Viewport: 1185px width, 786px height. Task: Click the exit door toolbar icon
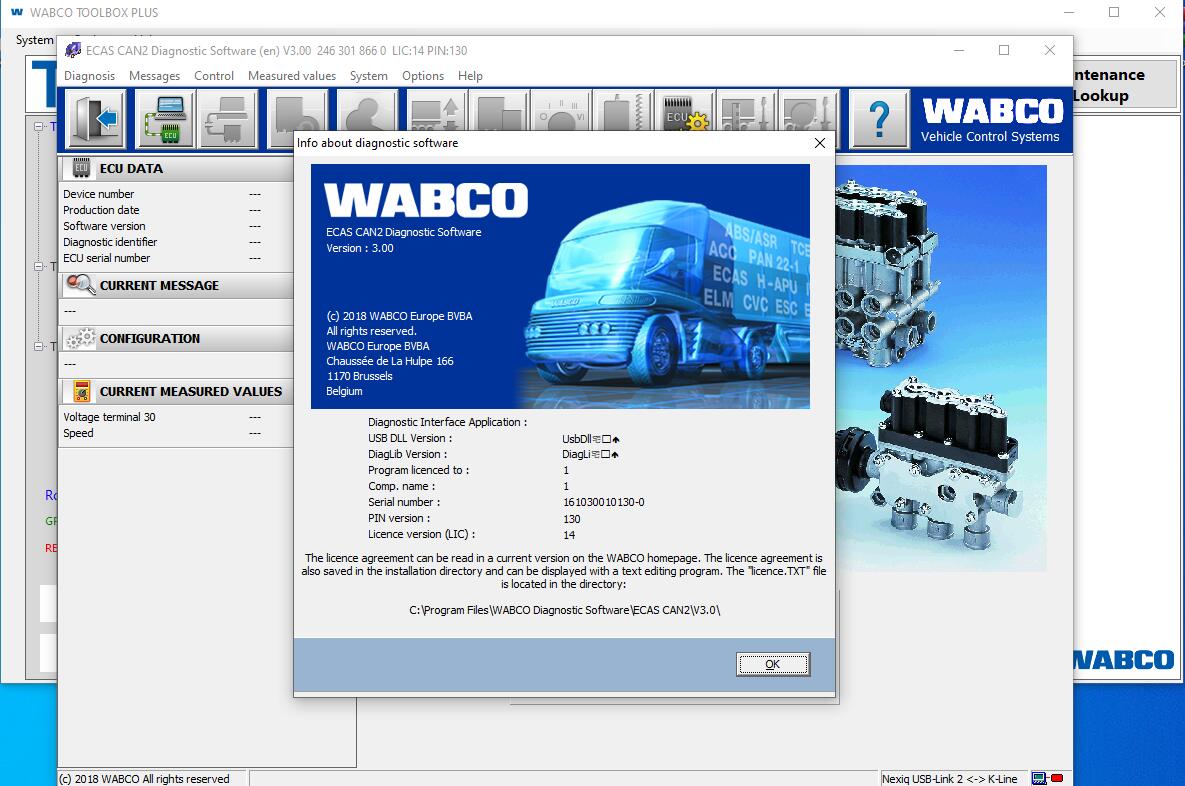96,119
